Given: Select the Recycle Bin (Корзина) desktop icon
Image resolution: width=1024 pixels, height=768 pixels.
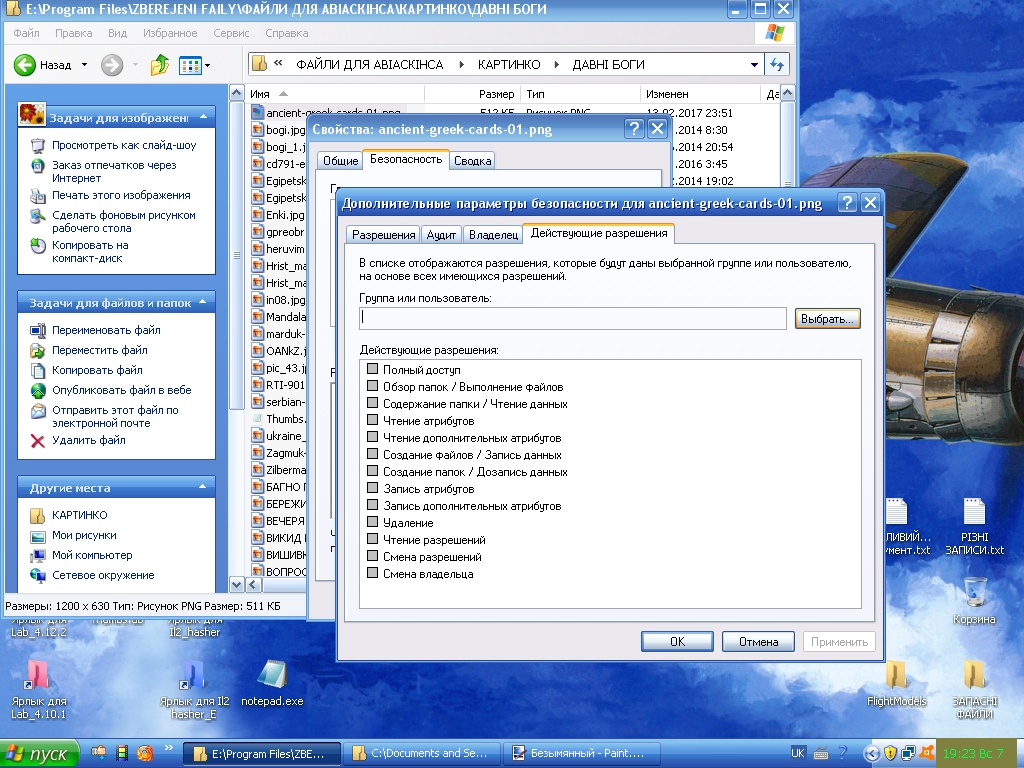Looking at the screenshot, I should tap(974, 592).
